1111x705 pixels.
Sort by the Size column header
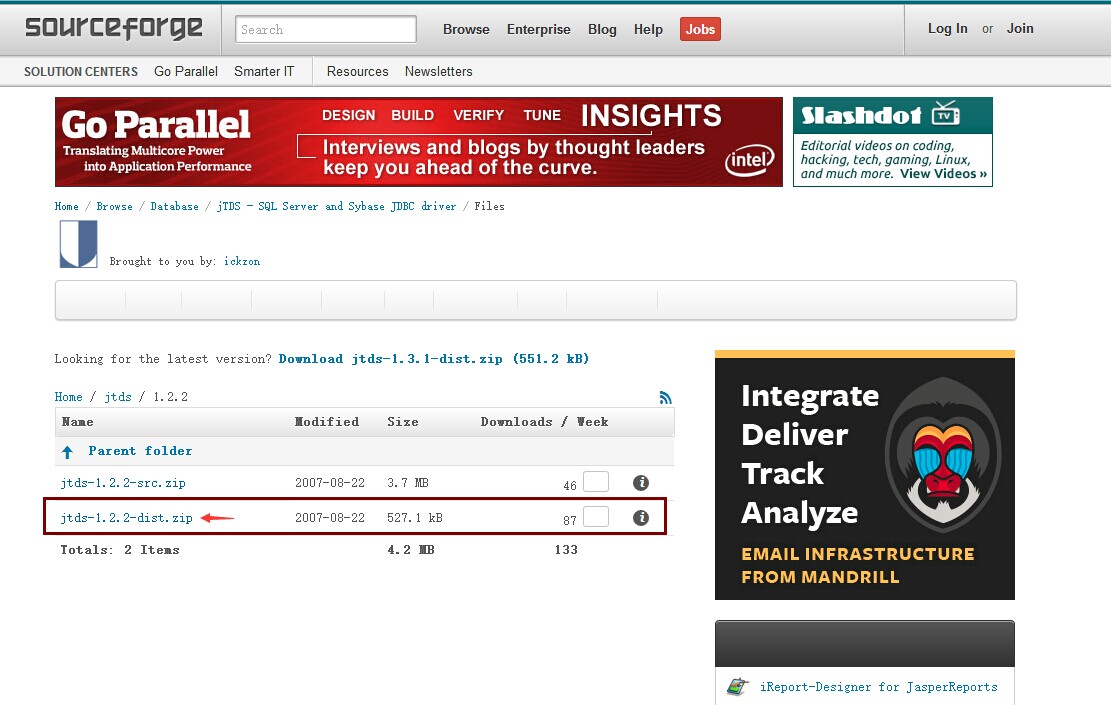[402, 422]
